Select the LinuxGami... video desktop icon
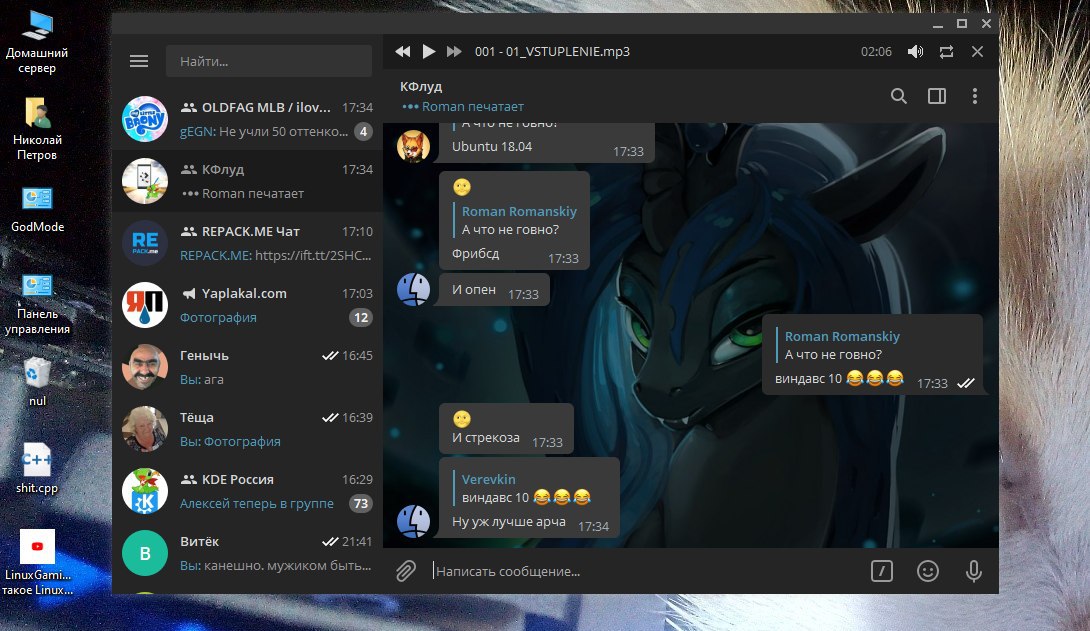 click(x=37, y=563)
